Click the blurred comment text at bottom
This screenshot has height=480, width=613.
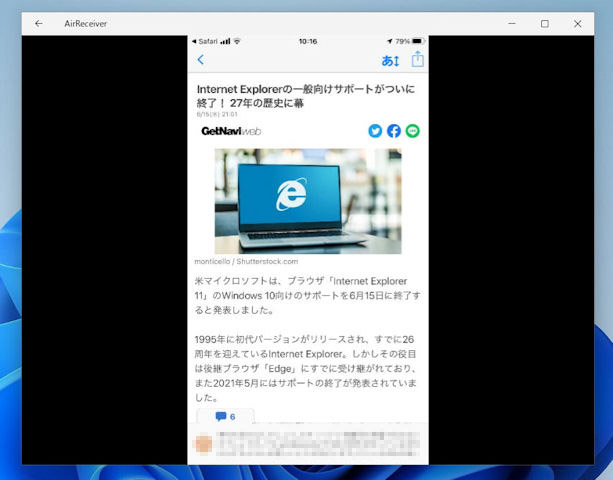pos(318,444)
